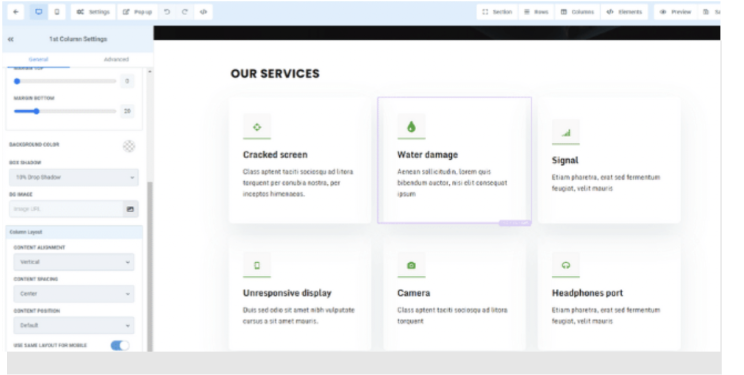Click the back arrow in the top toolbar
The width and height of the screenshot is (744, 375).
point(16,12)
